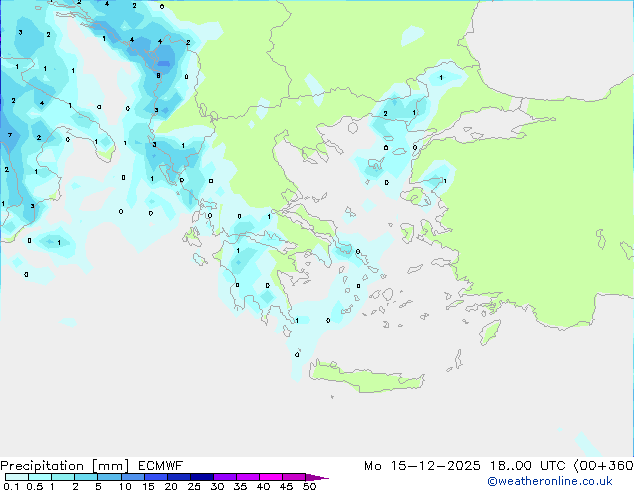Click the 'ECMWF' model label

[x=161, y=466]
